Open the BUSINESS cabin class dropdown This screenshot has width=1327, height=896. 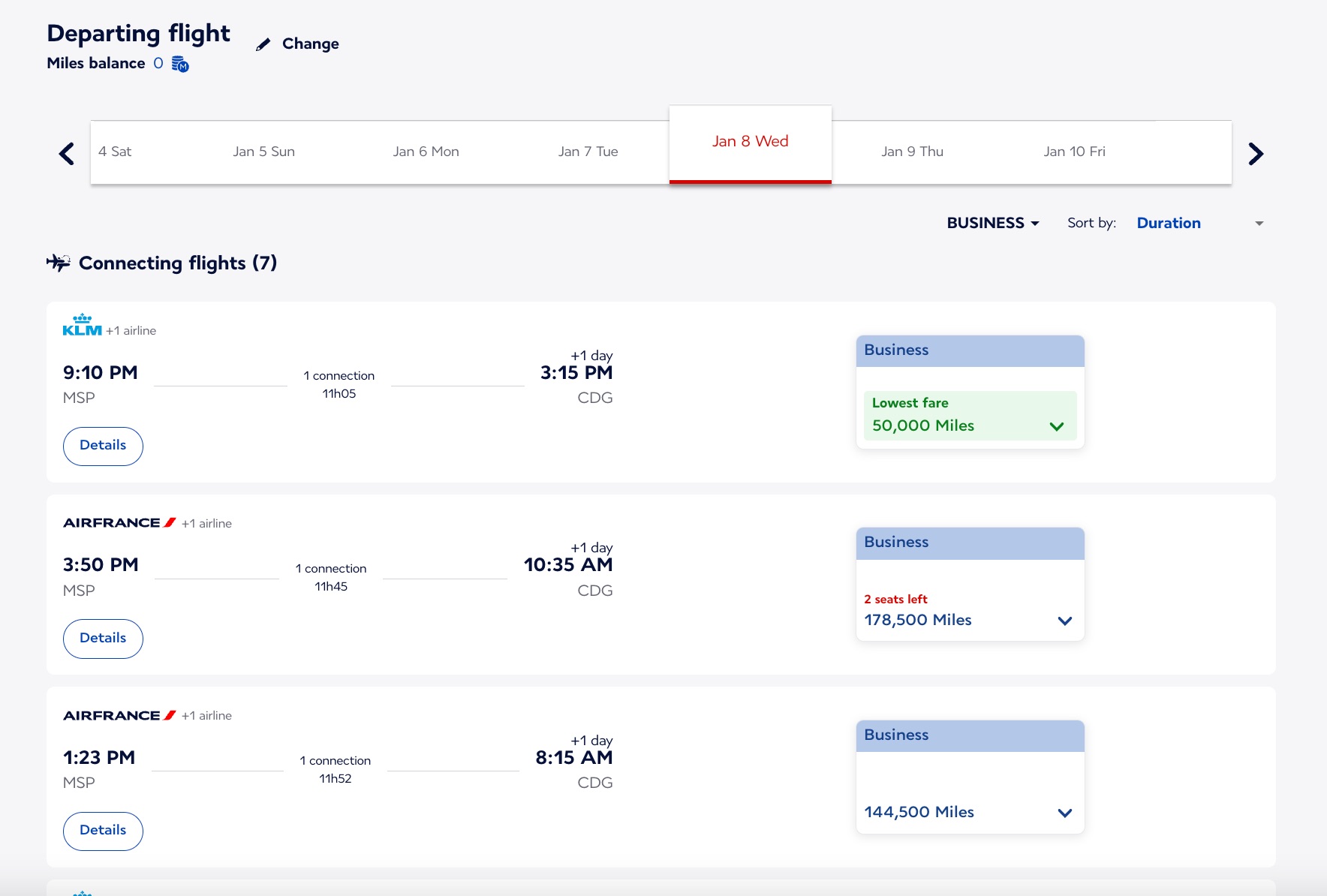[992, 223]
